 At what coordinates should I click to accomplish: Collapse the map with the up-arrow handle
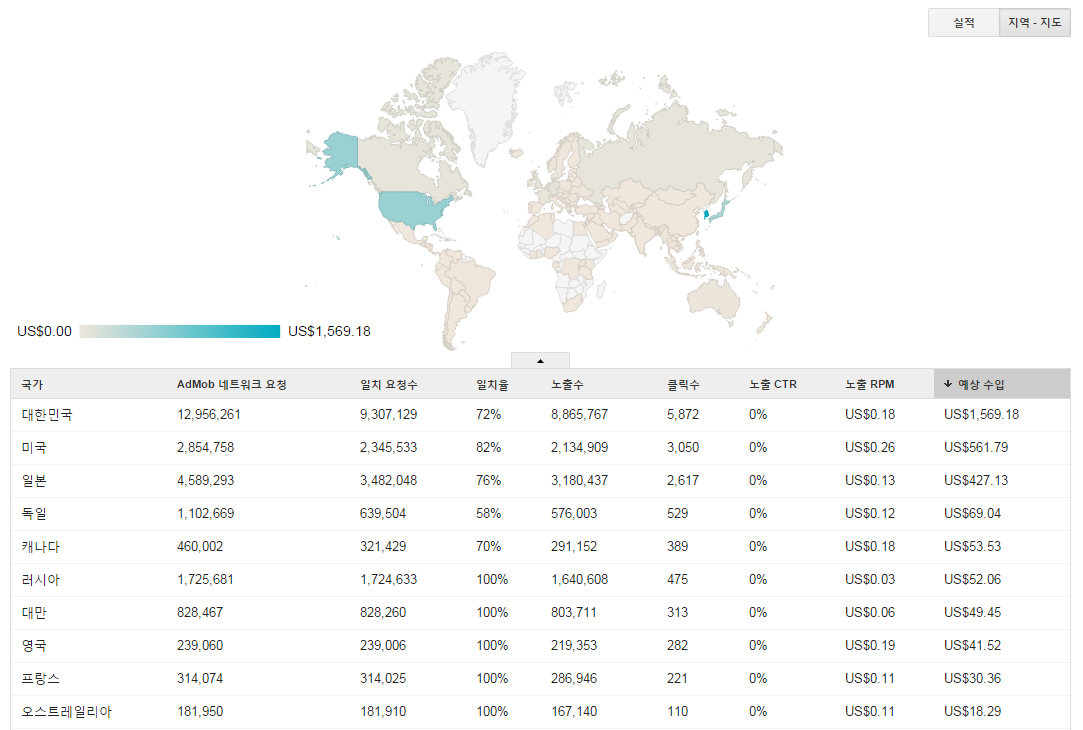click(x=540, y=361)
